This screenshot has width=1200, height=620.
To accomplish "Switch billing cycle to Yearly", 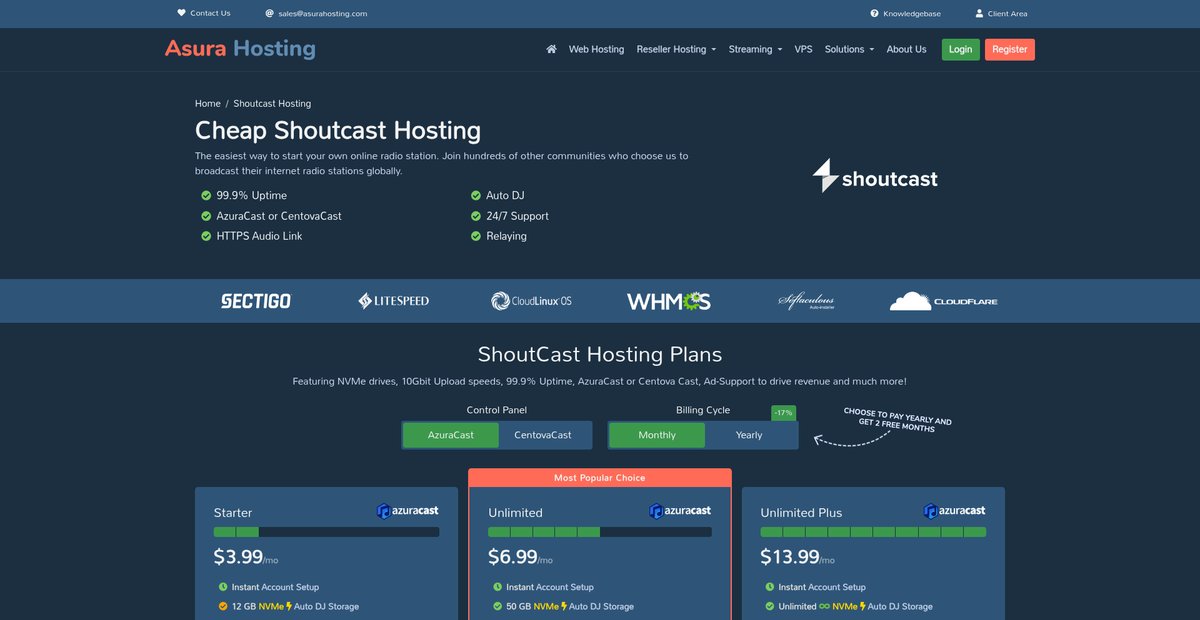I will (750, 435).
